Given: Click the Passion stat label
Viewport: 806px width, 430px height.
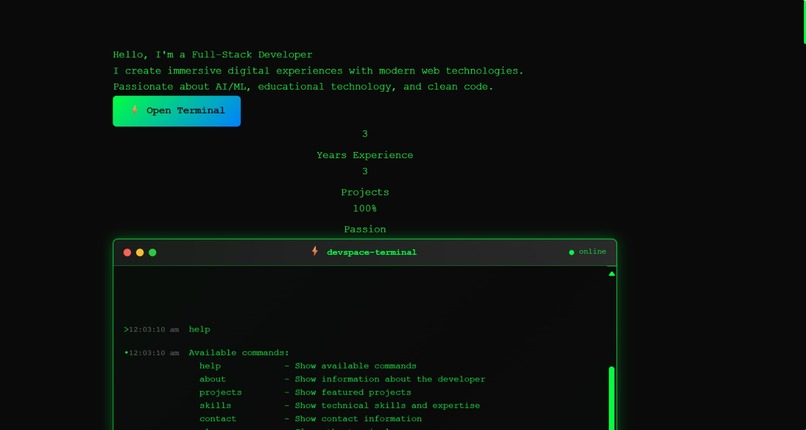Looking at the screenshot, I should 365,229.
